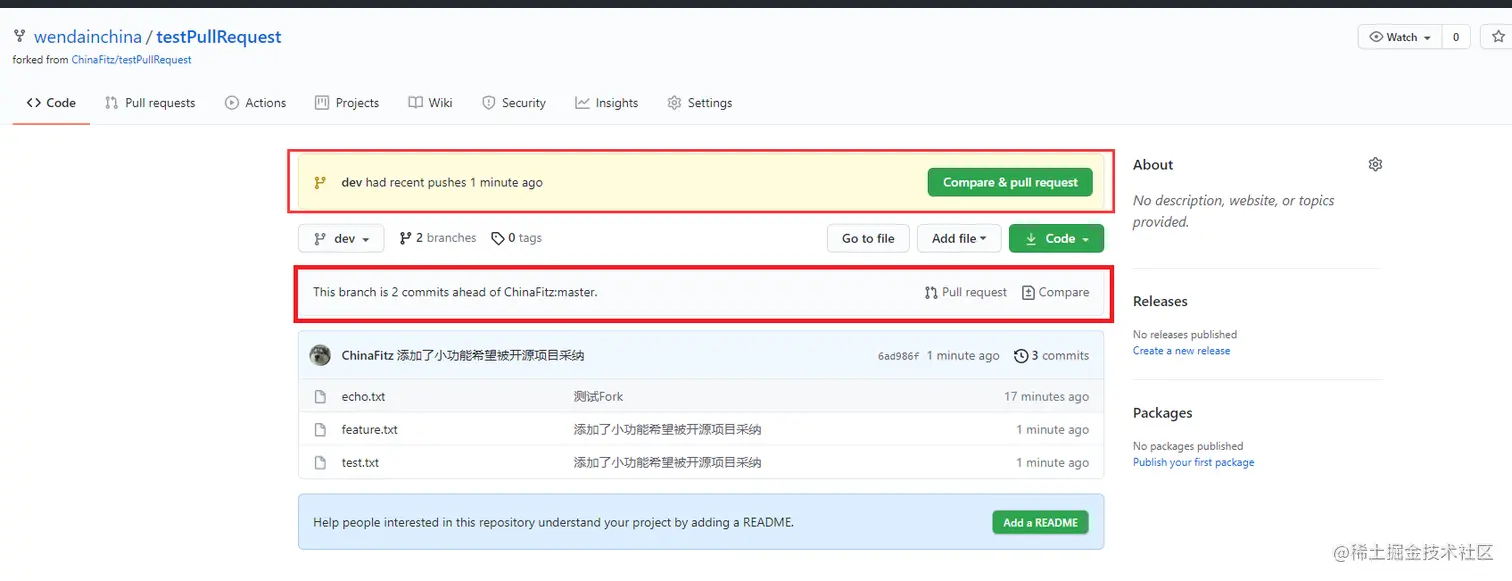Open the ChinaFitz/testPullRequest upstream link
Viewport: 1512px width, 581px height.
point(131,60)
